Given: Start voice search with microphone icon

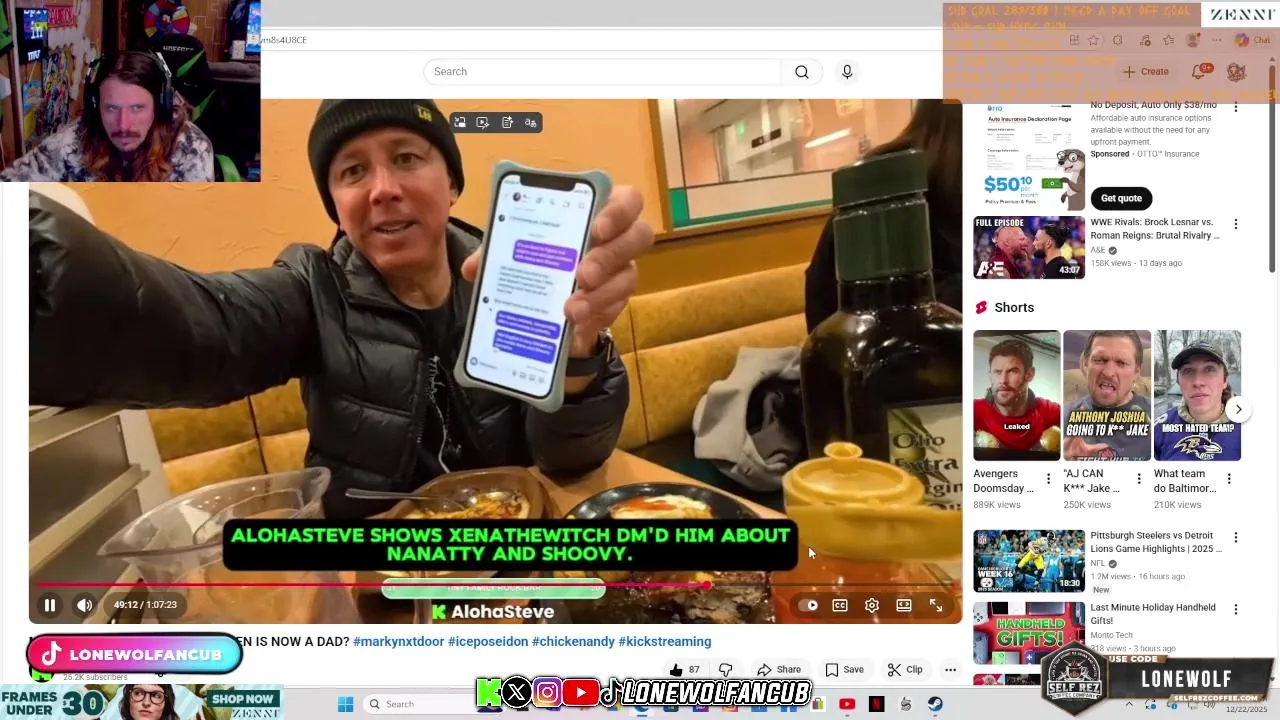Looking at the screenshot, I should (847, 72).
